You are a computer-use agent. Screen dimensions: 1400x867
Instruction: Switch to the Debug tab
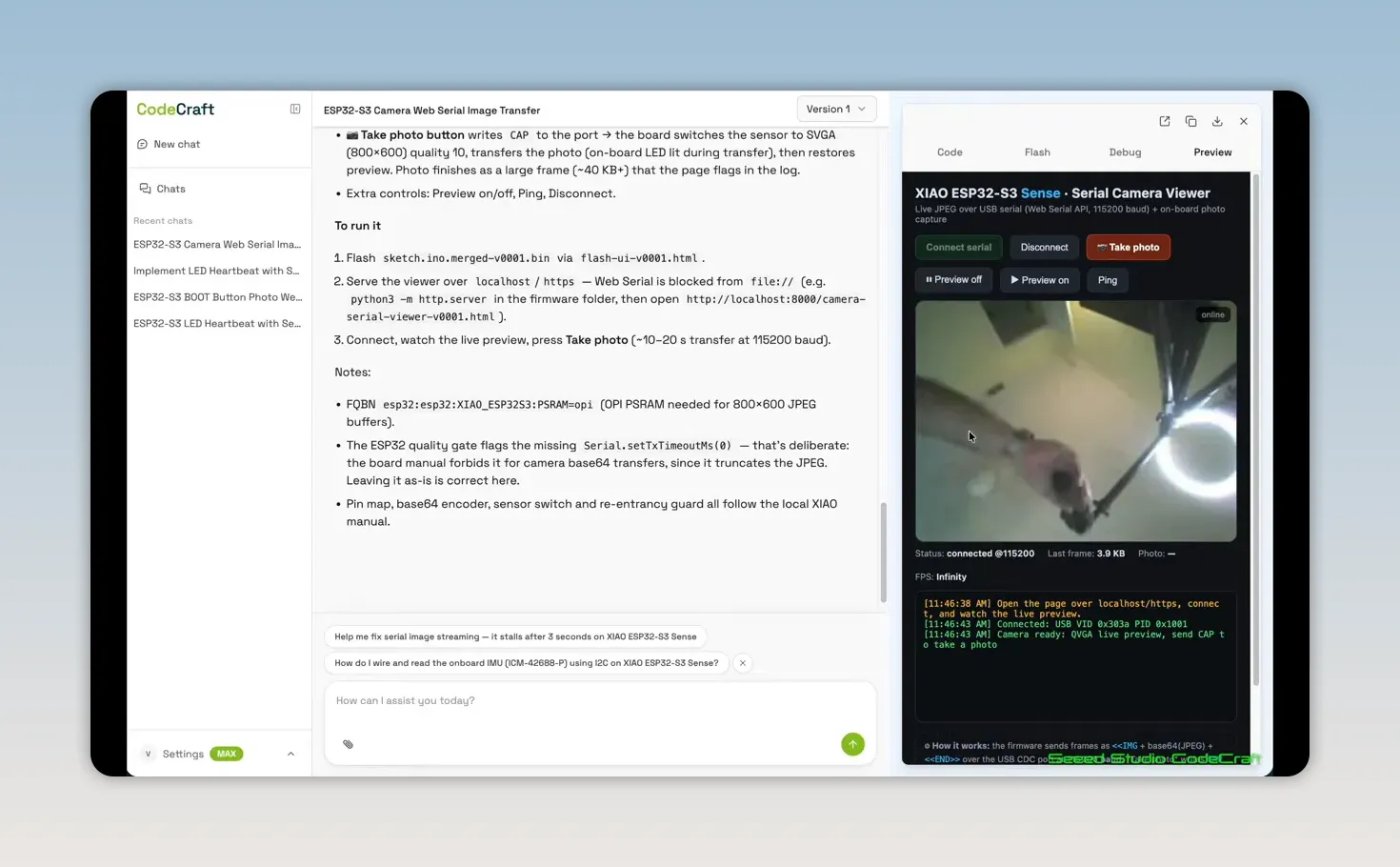(1125, 152)
